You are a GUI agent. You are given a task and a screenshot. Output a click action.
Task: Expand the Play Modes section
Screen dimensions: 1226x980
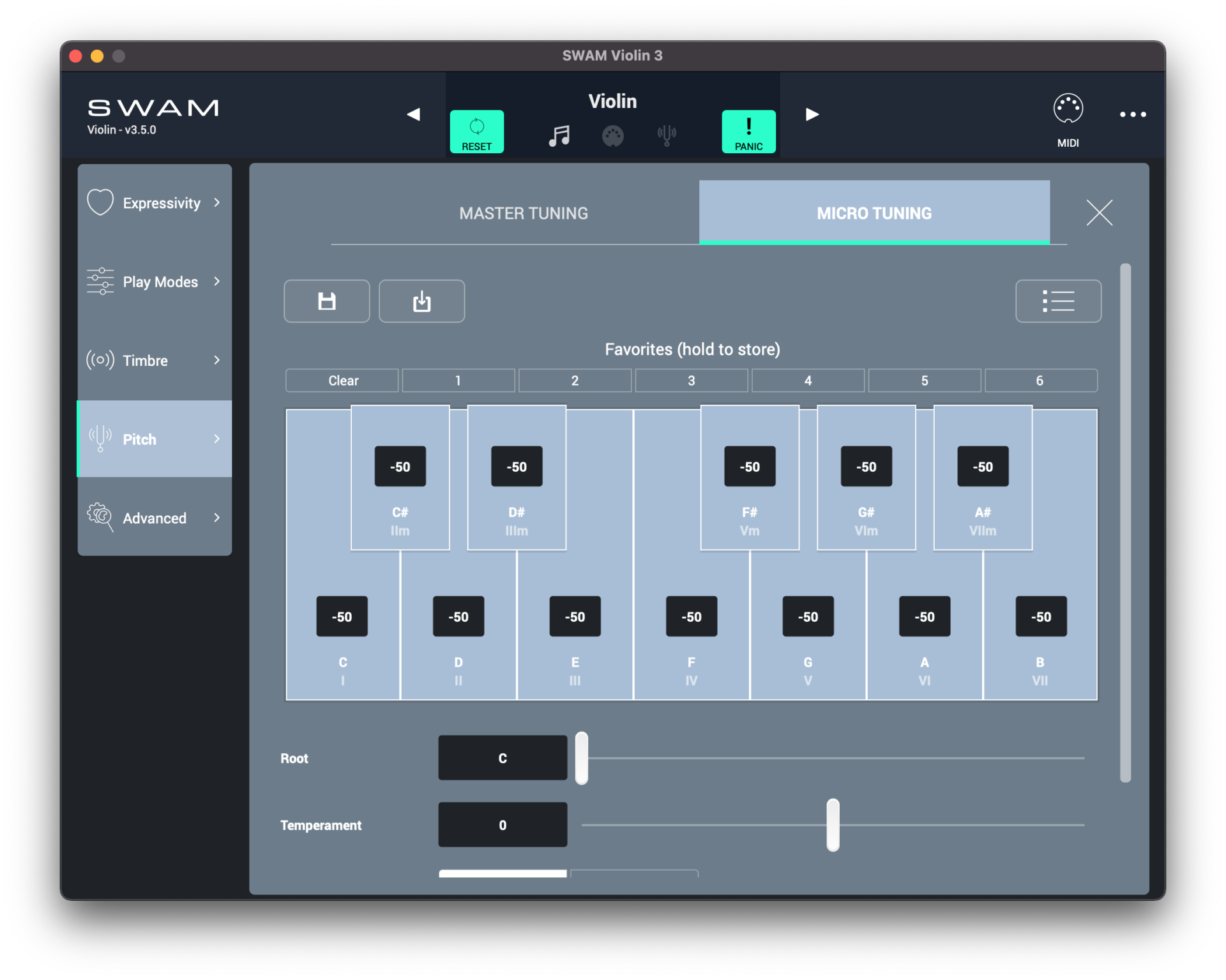(x=155, y=281)
